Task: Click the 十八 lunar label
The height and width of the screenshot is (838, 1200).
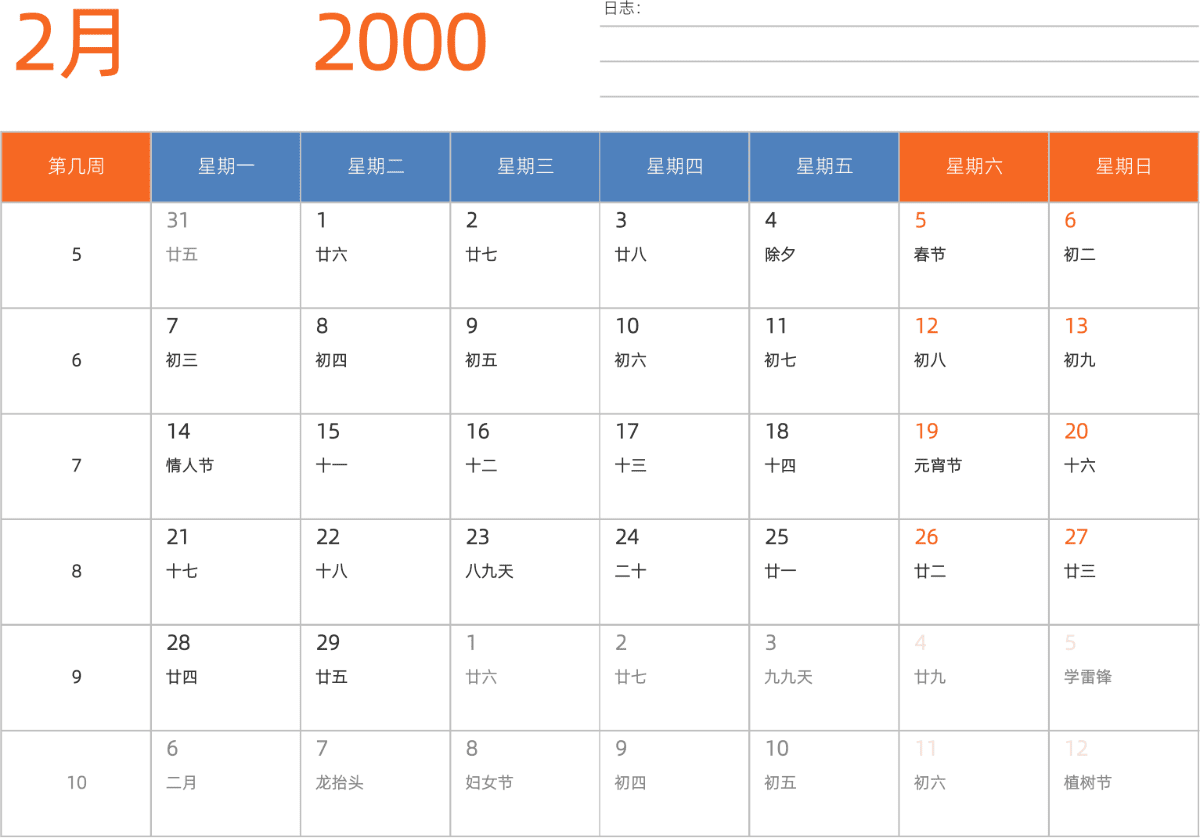Action: [332, 572]
